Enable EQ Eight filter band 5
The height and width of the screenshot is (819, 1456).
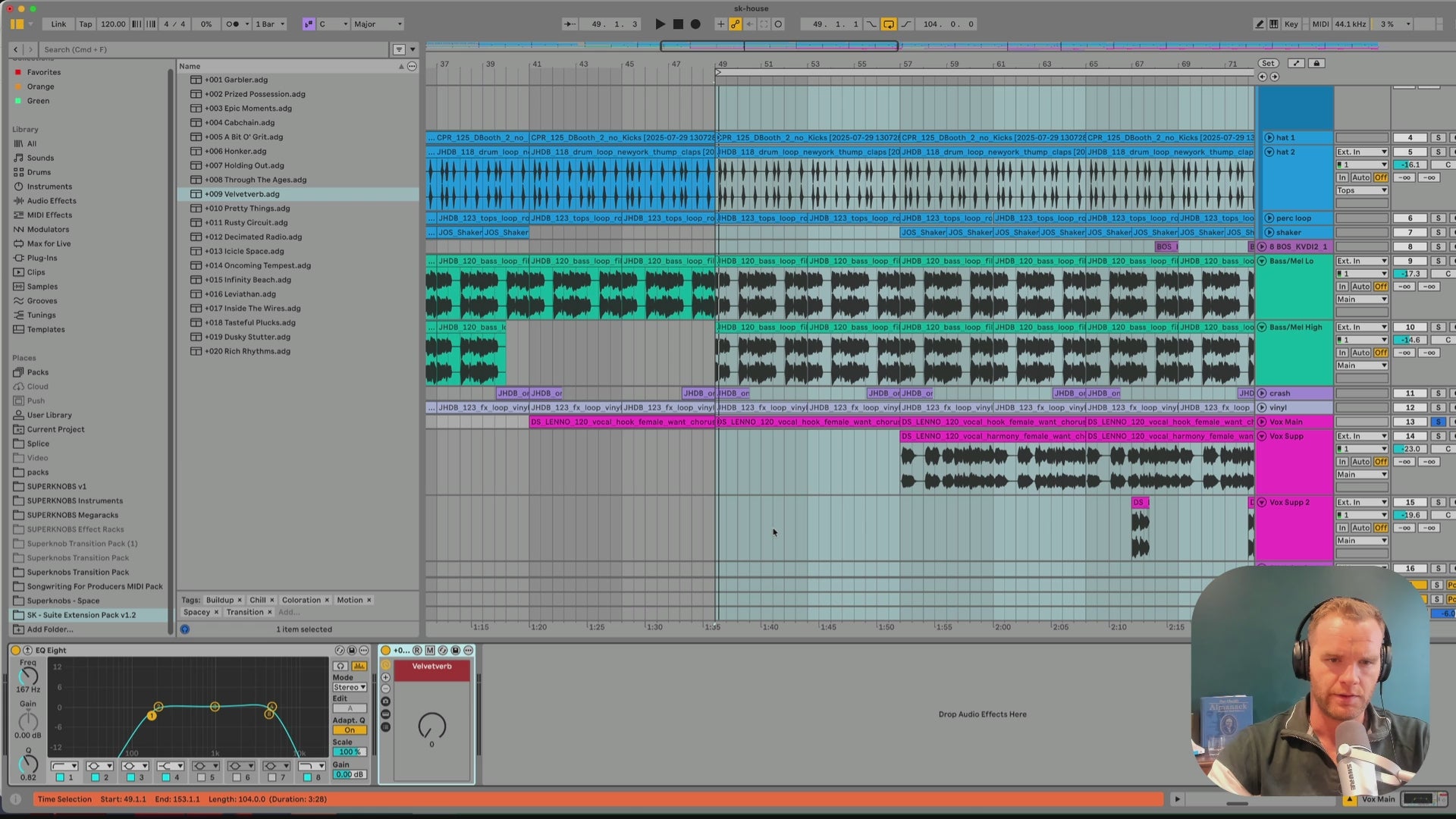201,777
